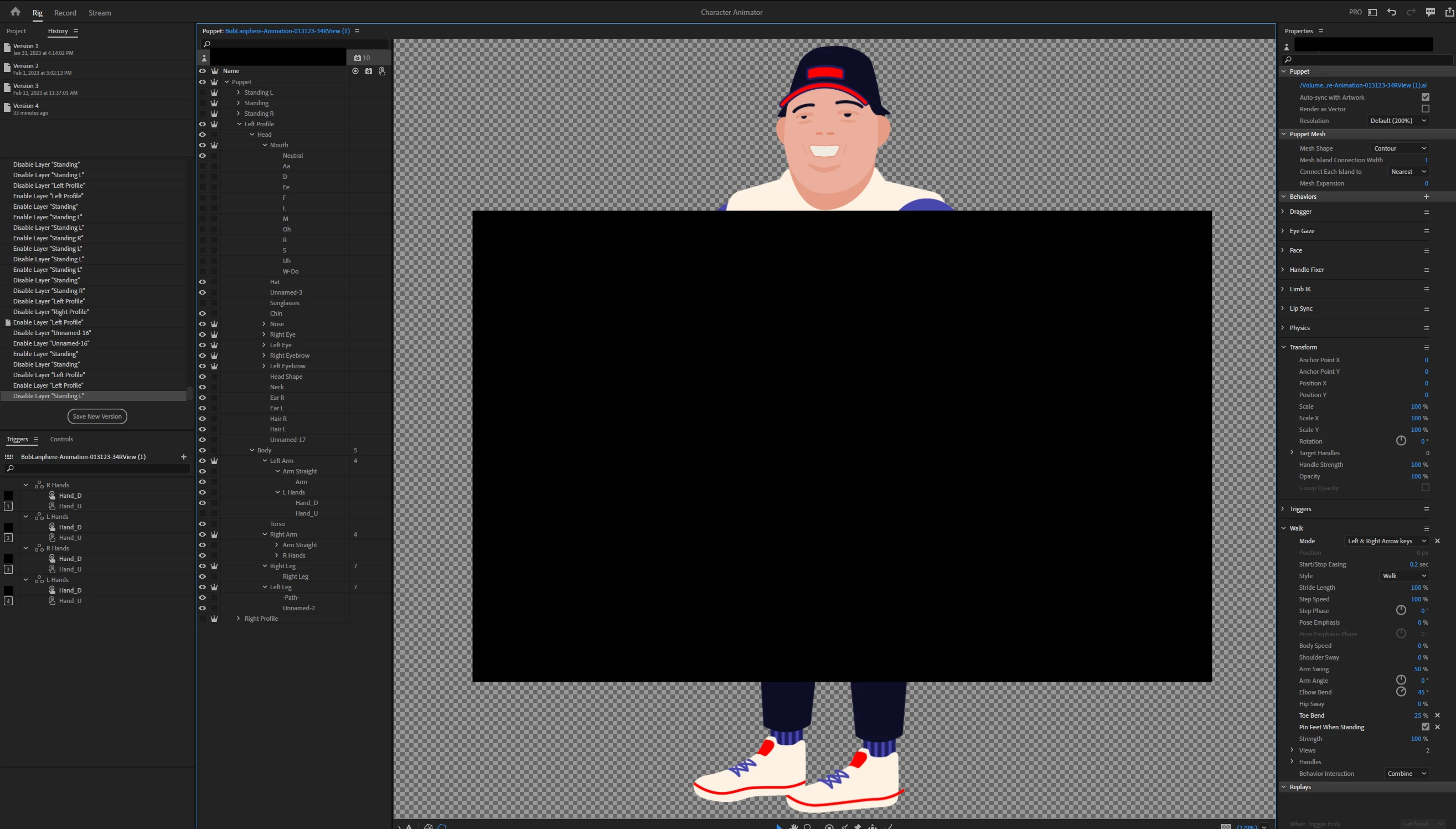Screen dimensions: 1456x829
Task: Hide the Hat layer using its eye
Action: pos(202,282)
